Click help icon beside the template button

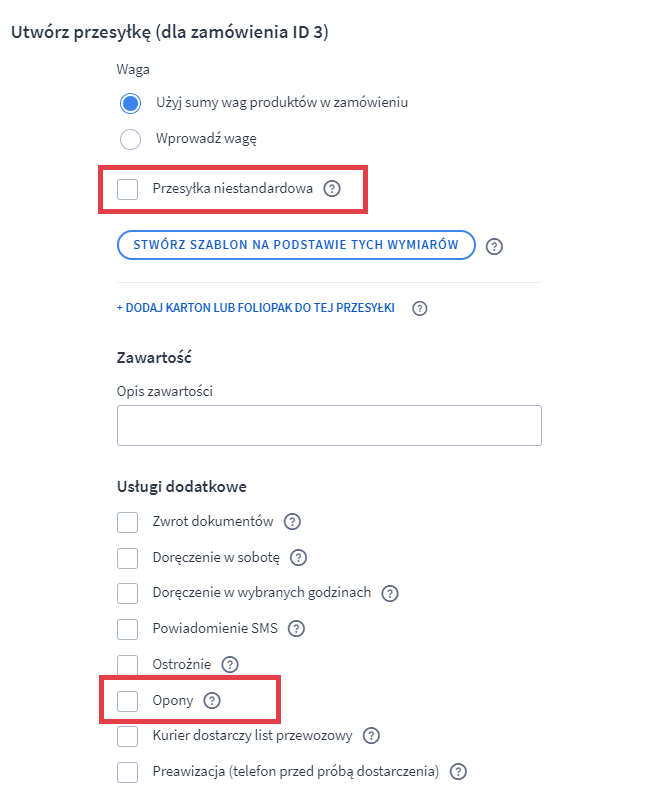click(493, 246)
